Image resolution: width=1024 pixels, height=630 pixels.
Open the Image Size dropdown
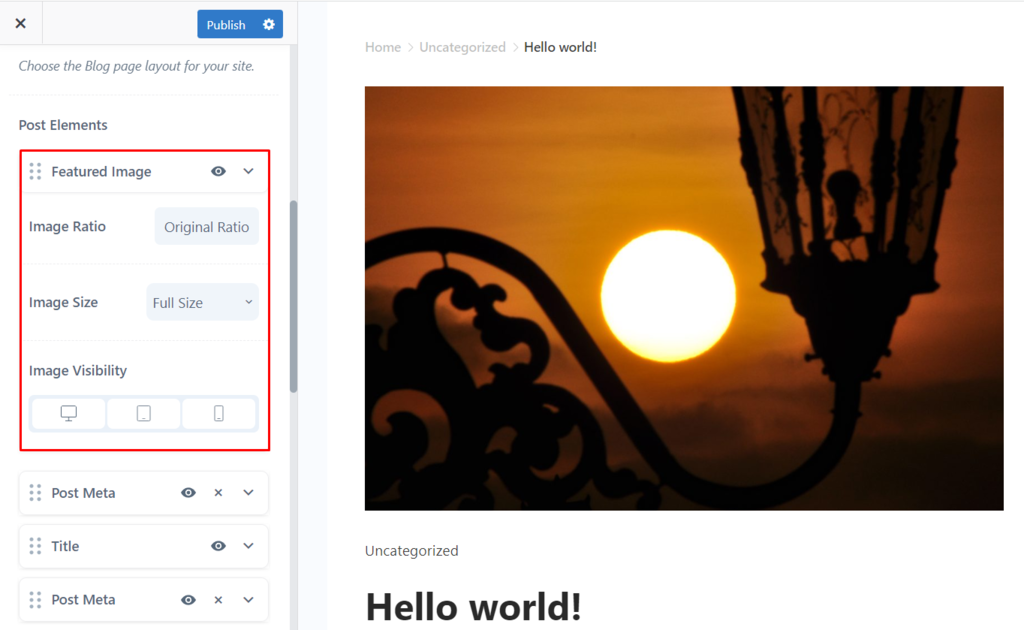tap(202, 301)
